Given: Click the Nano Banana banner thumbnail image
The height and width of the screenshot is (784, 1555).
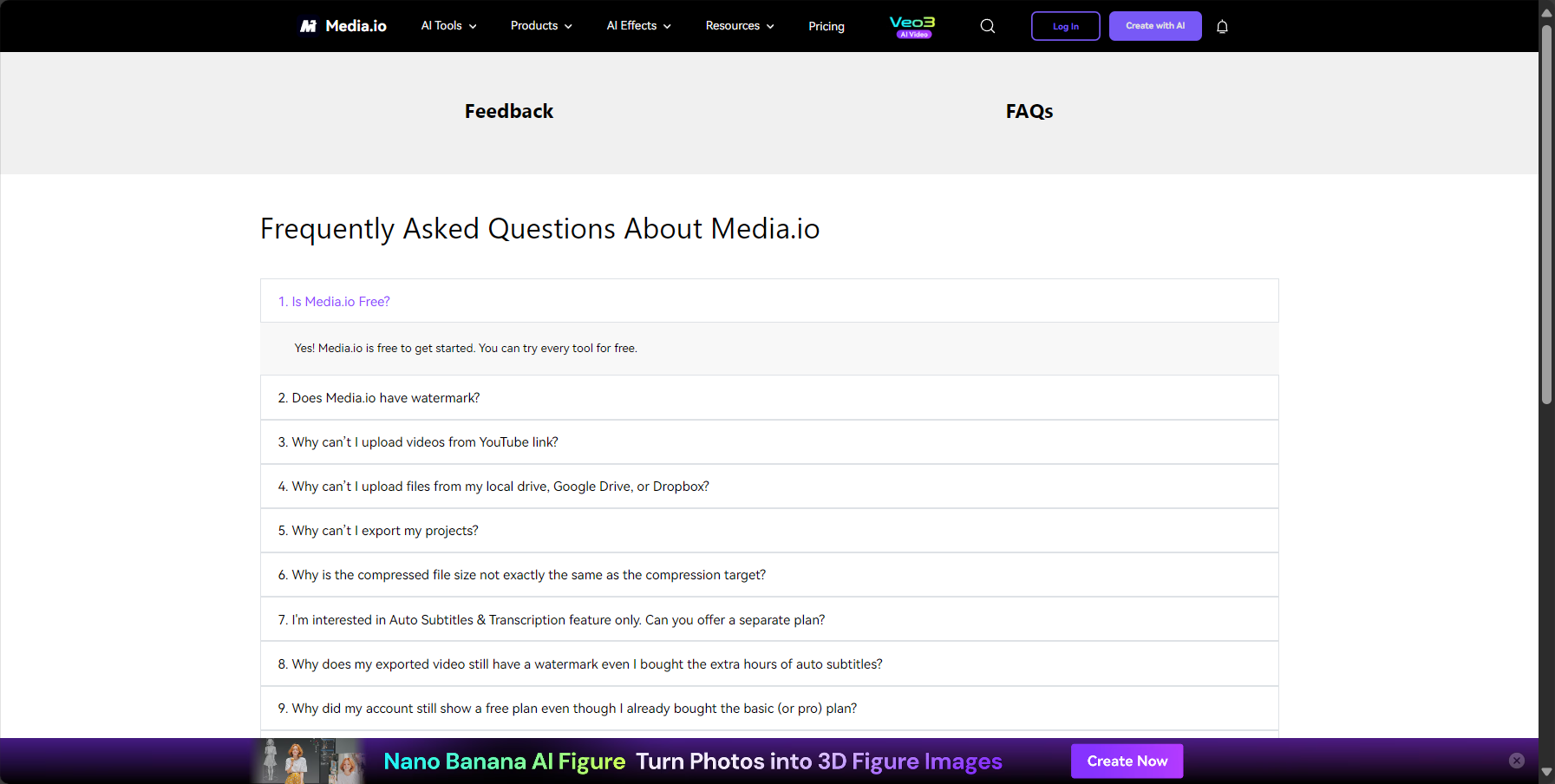Looking at the screenshot, I should 309,761.
